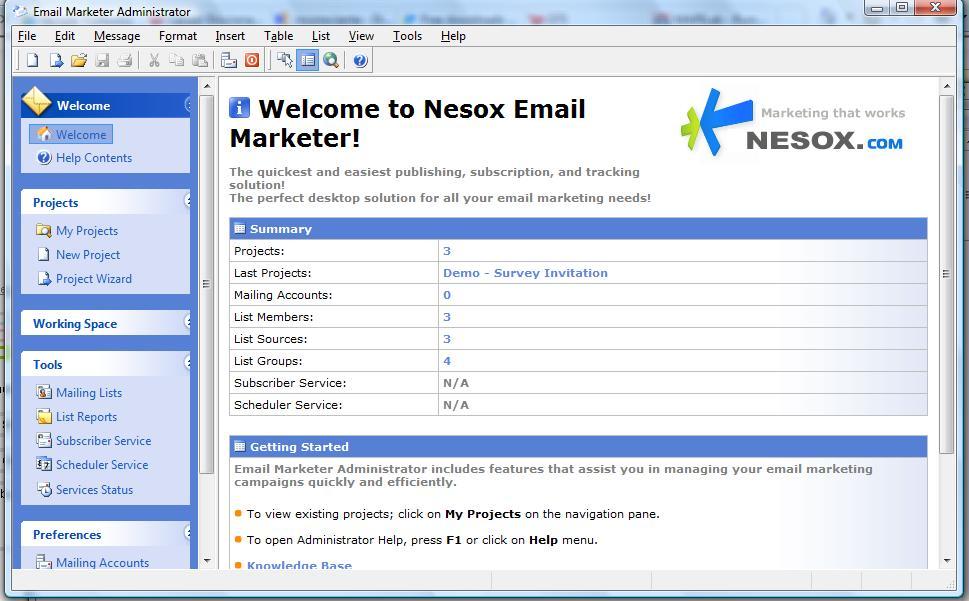Click the globe magnifier preview toolbar icon
The height and width of the screenshot is (601, 969).
point(331,60)
